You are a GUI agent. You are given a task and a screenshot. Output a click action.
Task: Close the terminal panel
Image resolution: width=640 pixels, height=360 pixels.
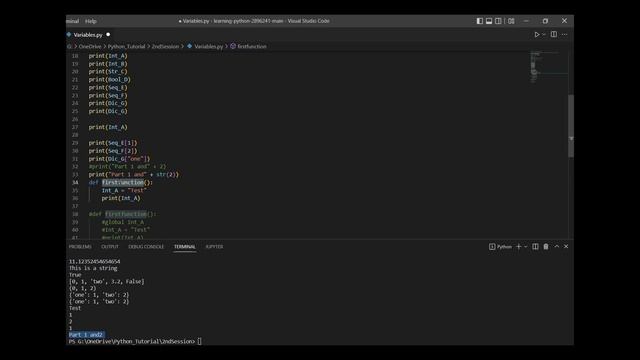coord(566,247)
